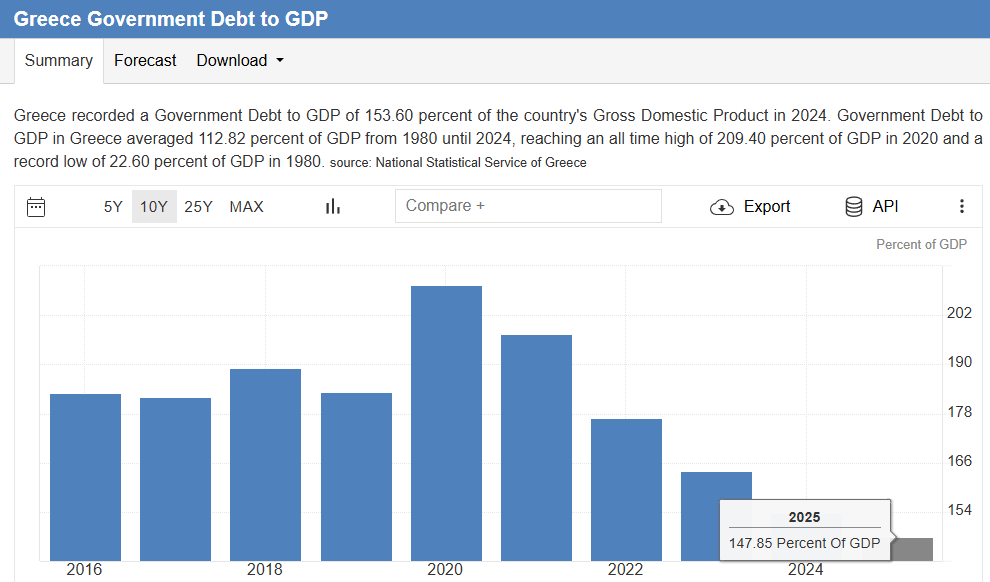Click the 202 y-axis value
This screenshot has width=990, height=582.
pos(959,313)
